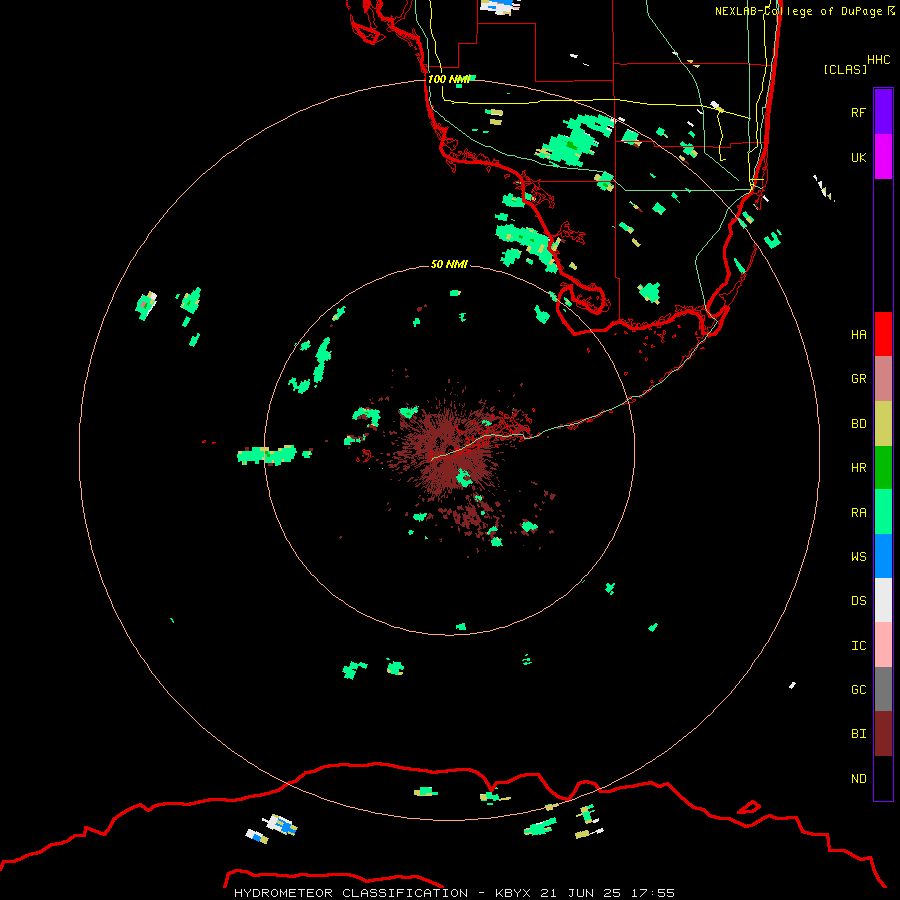Click the IC light pink legend swatch
The image size is (900, 900).
pos(883,645)
